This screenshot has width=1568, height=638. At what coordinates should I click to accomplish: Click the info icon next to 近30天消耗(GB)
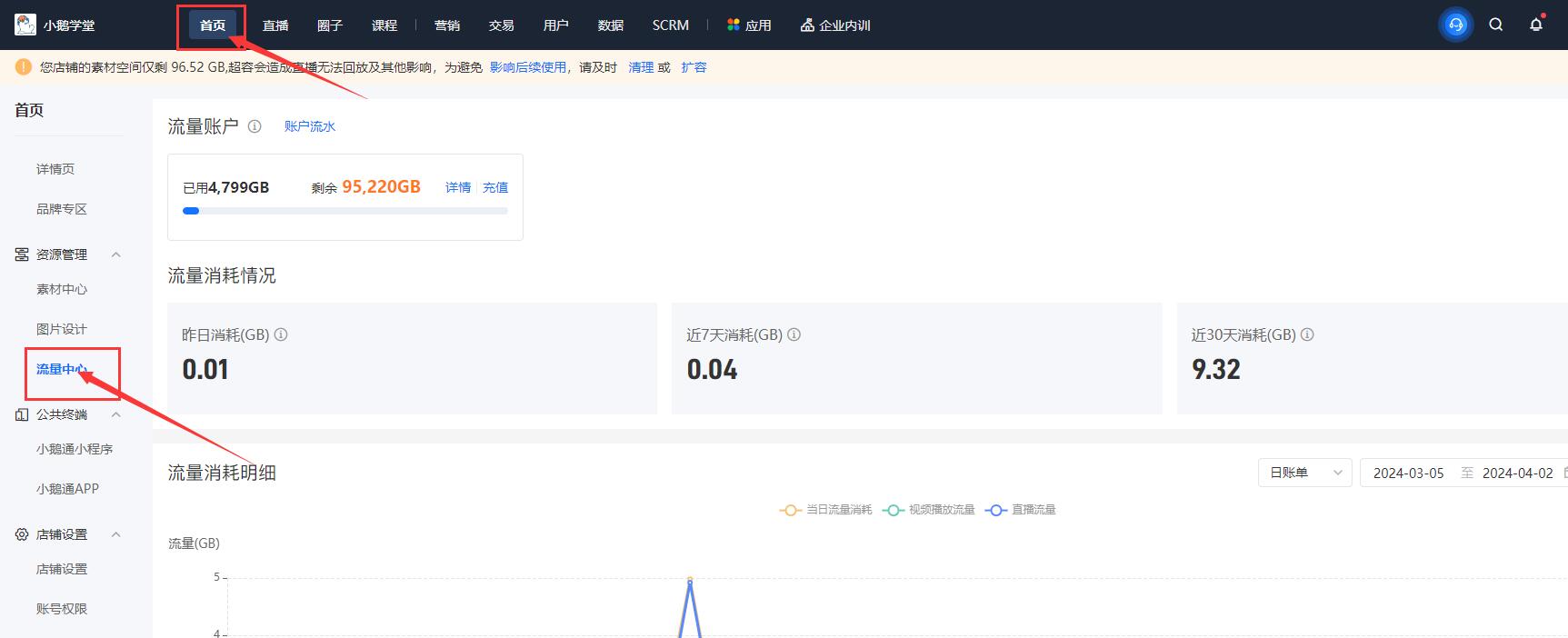tap(1307, 334)
